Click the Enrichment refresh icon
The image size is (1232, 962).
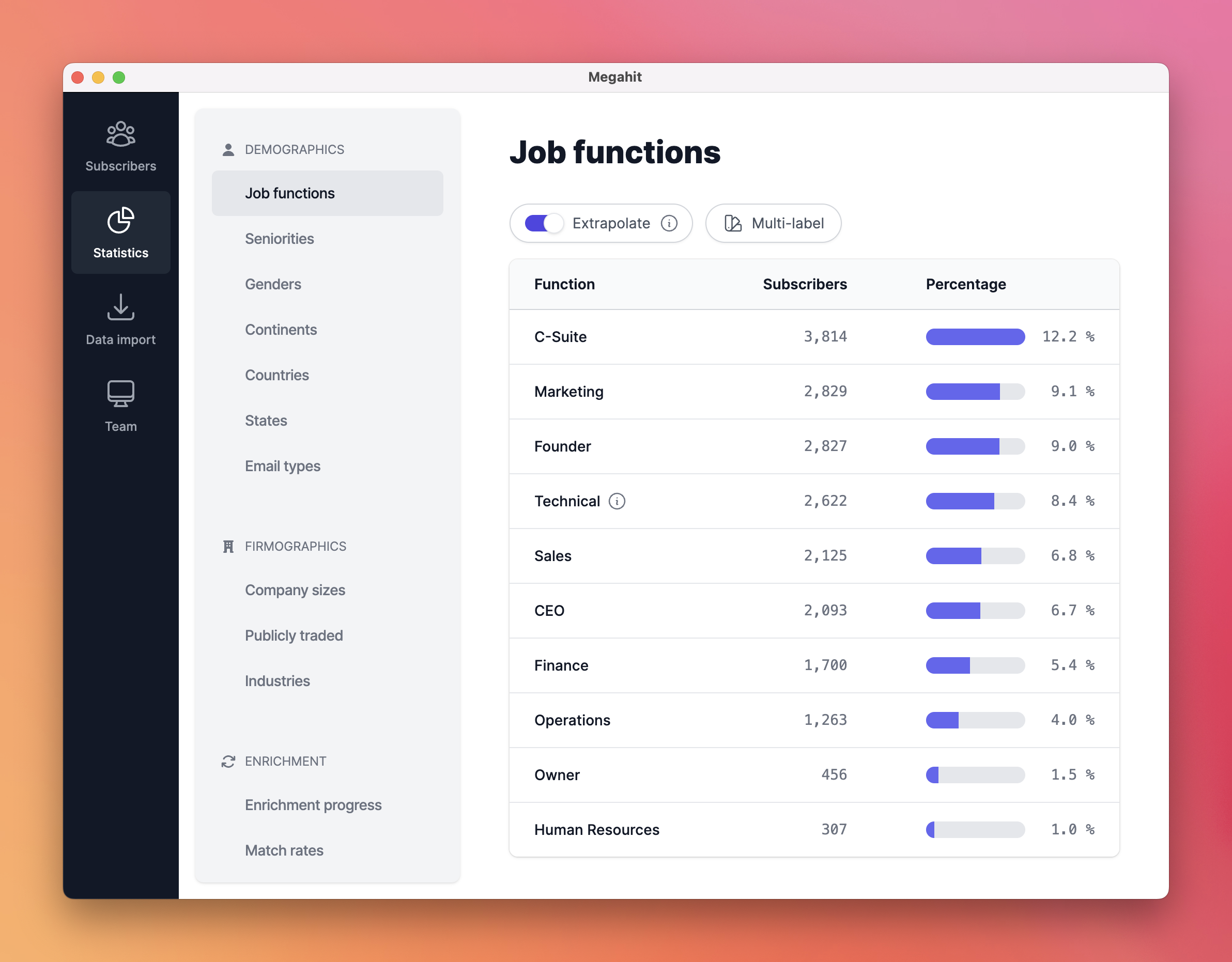(x=228, y=761)
